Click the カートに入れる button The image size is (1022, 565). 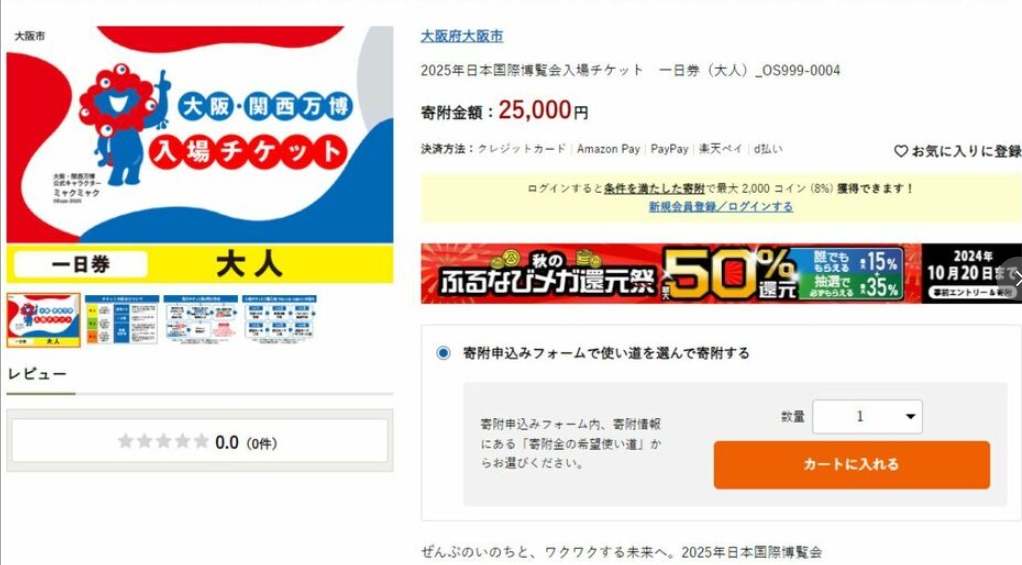pyautogui.click(x=851, y=465)
